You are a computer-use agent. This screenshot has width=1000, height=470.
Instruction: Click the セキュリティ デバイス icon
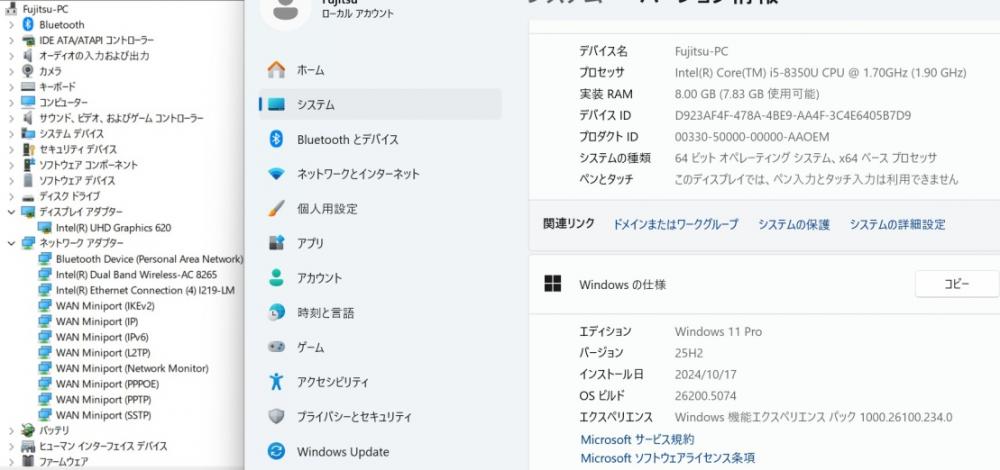tap(27, 149)
